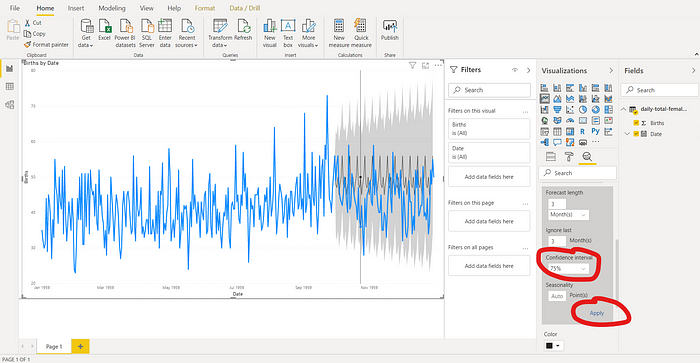Uncheck the Births field checkbox
Image resolution: width=700 pixels, height=363 pixels.
[x=636, y=123]
